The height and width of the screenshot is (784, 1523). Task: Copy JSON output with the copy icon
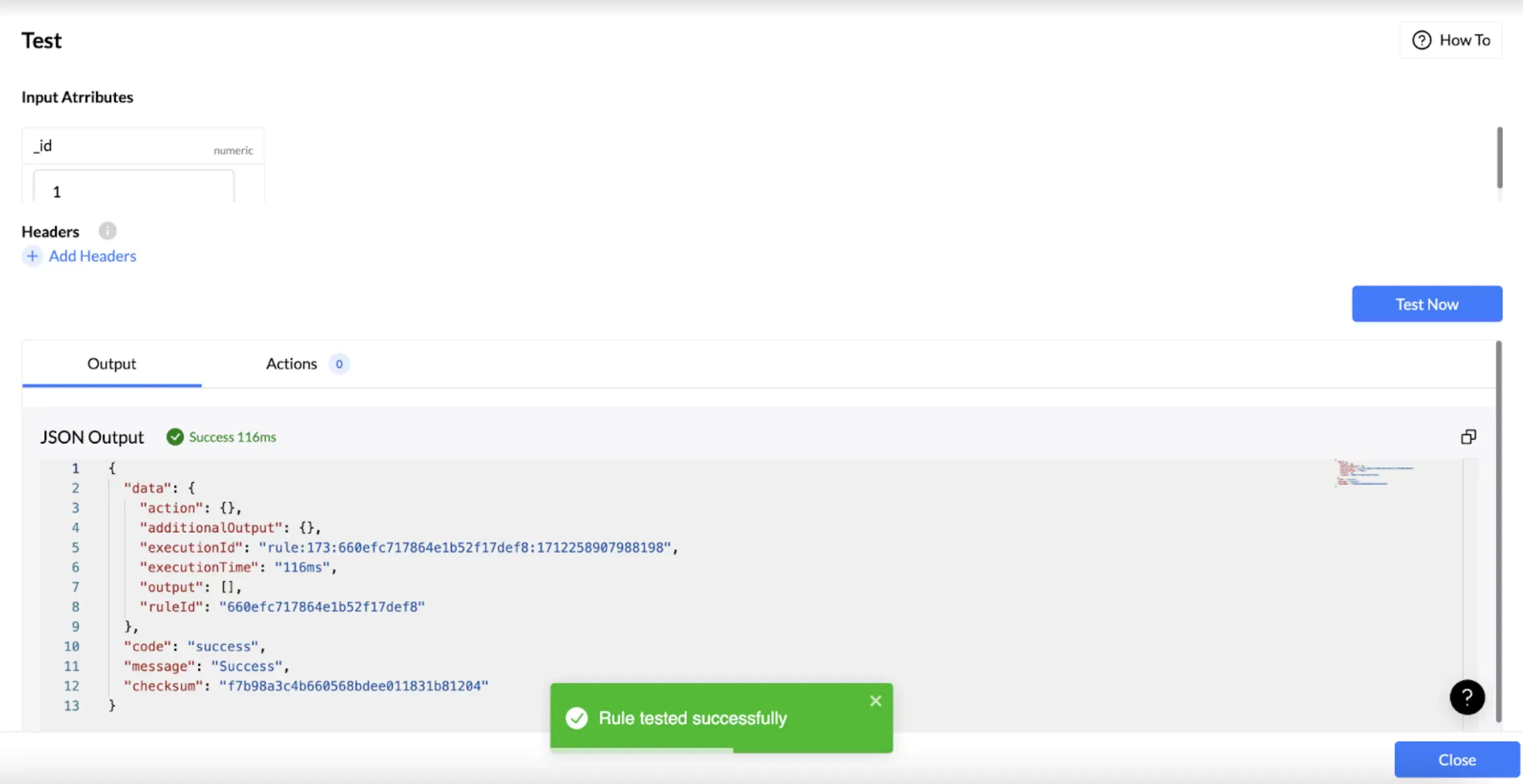(1468, 437)
